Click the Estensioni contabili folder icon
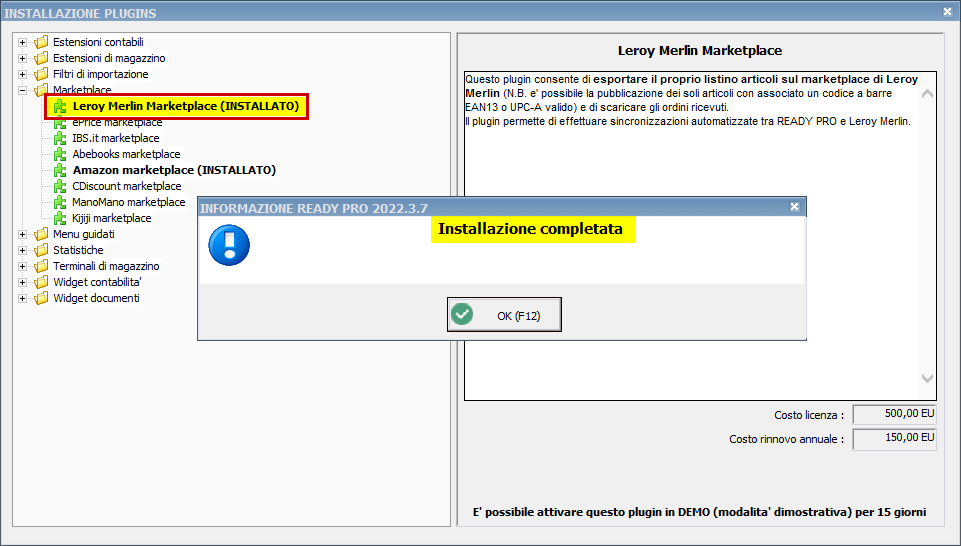Image resolution: width=961 pixels, height=546 pixels. click(41, 42)
